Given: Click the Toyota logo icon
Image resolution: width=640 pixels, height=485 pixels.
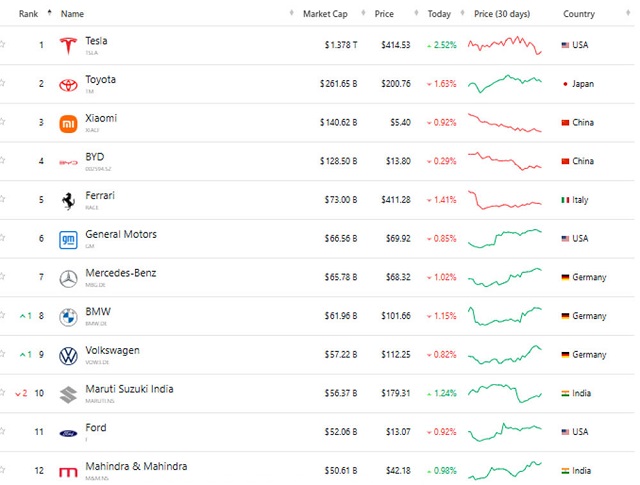Looking at the screenshot, I should tap(68, 85).
